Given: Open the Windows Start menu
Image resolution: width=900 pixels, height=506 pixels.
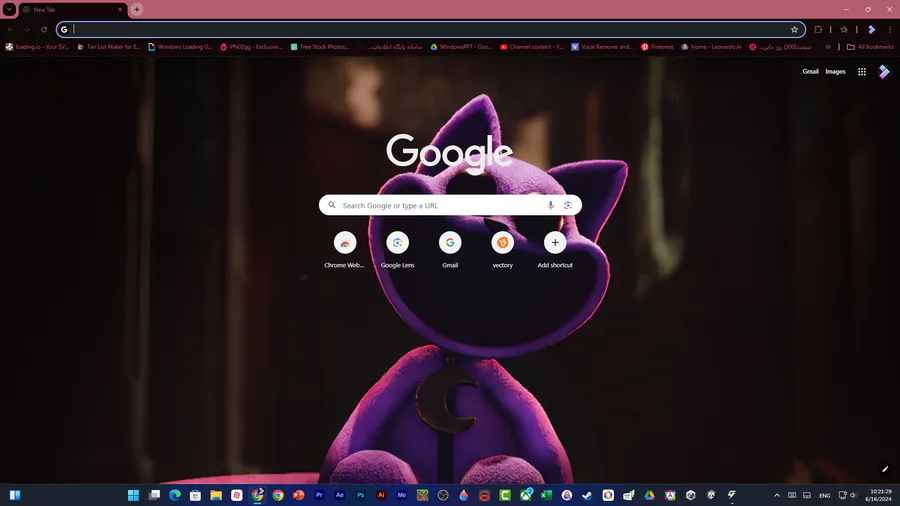Looking at the screenshot, I should pyautogui.click(x=133, y=495).
